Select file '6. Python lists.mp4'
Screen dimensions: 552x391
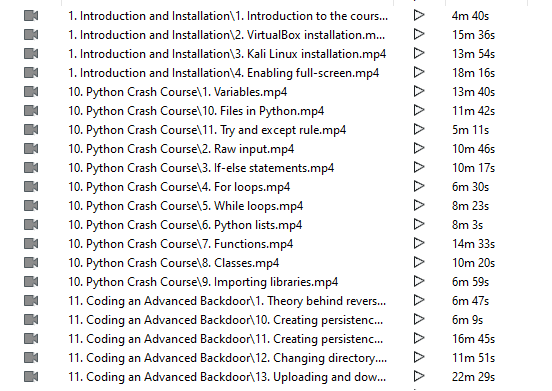click(185, 225)
